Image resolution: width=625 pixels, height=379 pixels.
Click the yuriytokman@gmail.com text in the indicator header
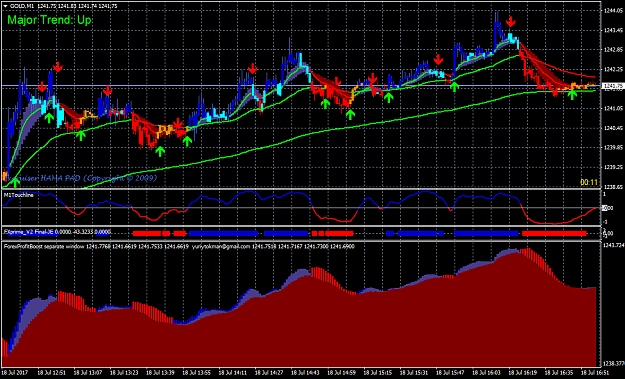tap(221, 247)
